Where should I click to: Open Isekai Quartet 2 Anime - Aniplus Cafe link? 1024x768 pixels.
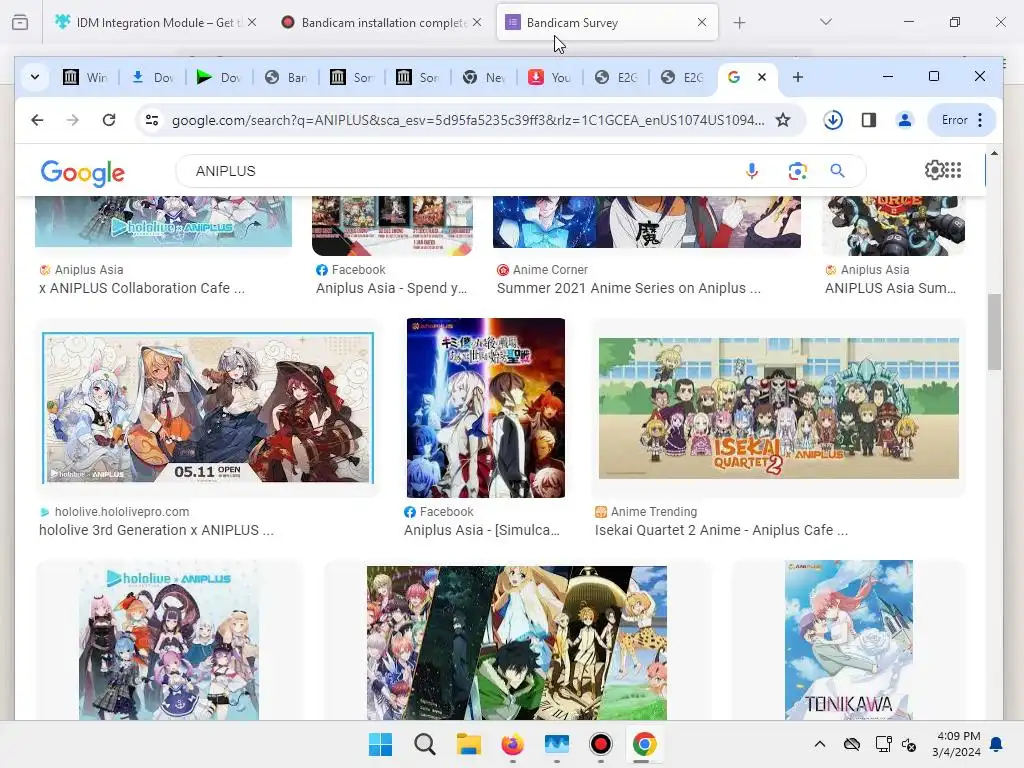pos(721,530)
